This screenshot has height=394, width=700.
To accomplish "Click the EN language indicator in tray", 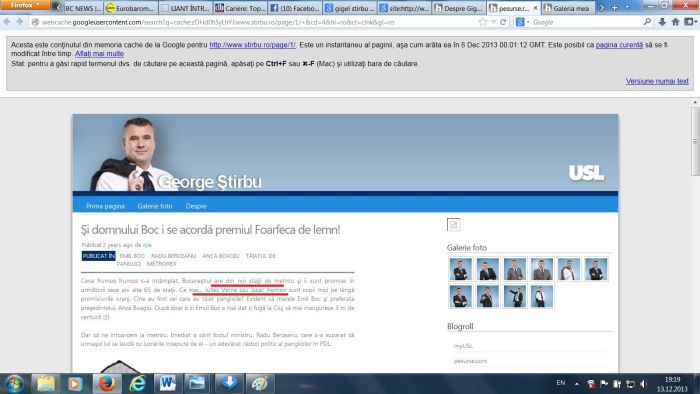I will click(561, 383).
